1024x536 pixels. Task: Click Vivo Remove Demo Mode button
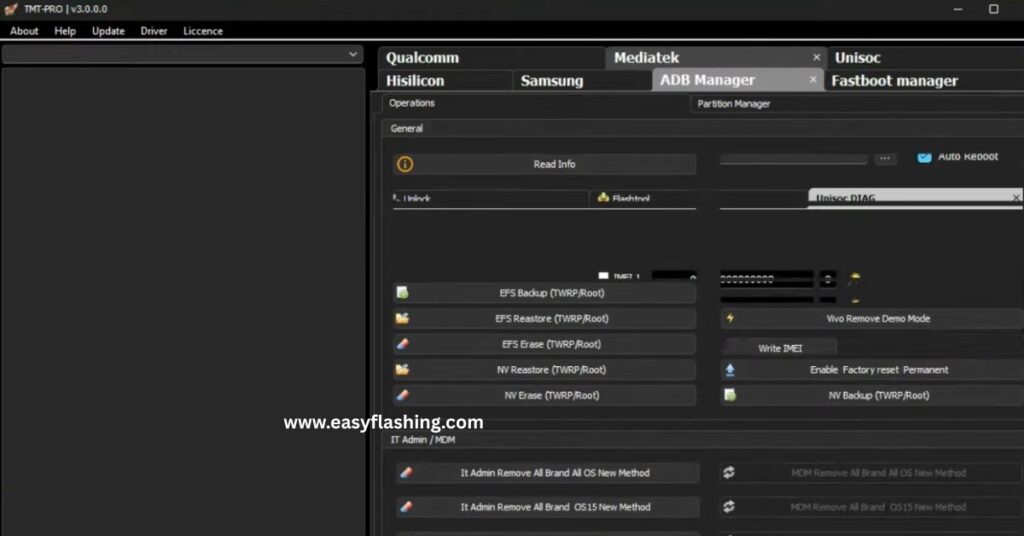(872, 319)
